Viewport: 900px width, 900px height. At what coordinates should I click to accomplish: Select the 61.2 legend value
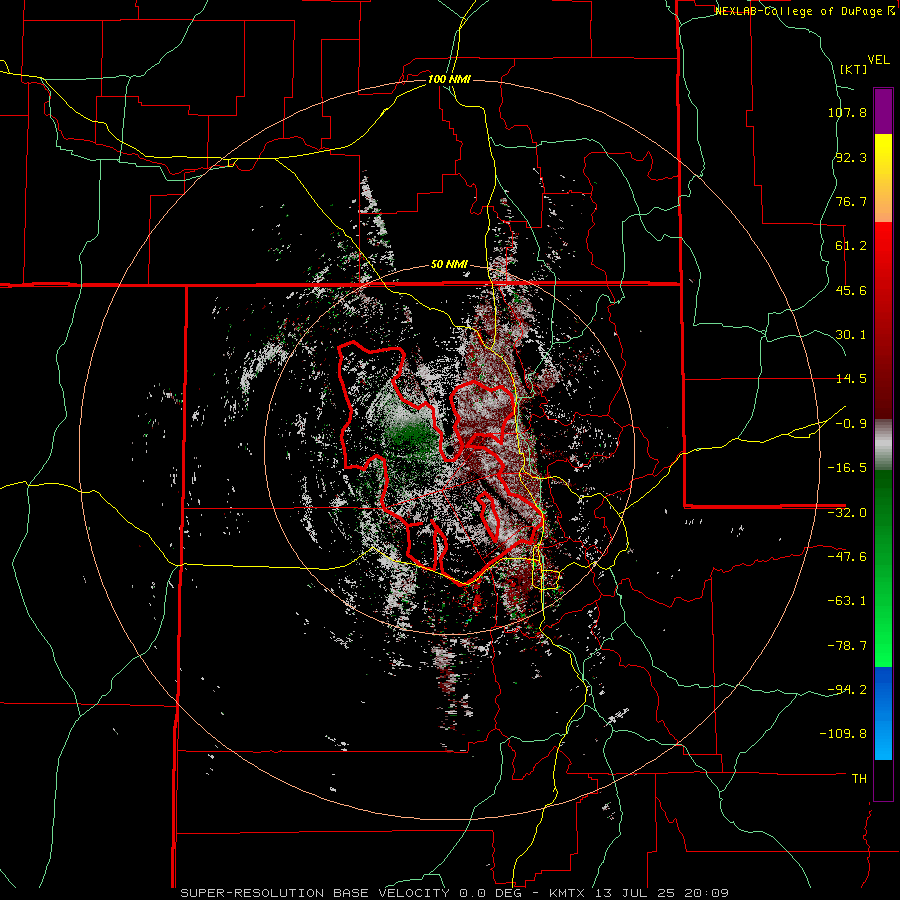point(851,246)
